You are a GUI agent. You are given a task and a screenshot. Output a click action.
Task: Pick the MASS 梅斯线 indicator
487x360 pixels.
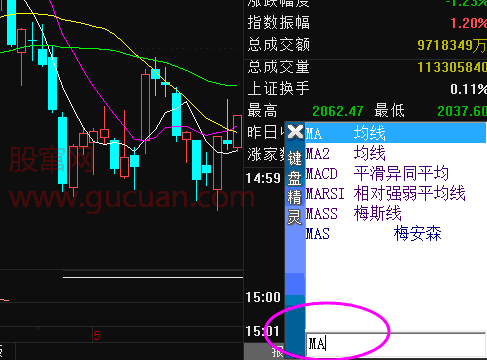pos(395,213)
